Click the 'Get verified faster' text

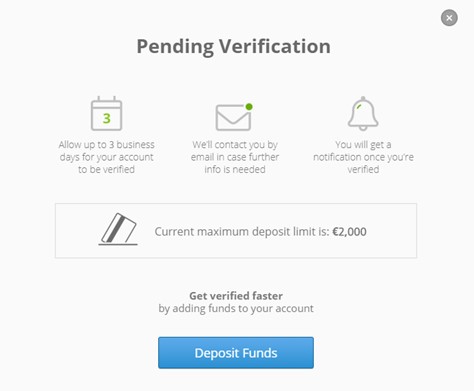pyautogui.click(x=236, y=296)
